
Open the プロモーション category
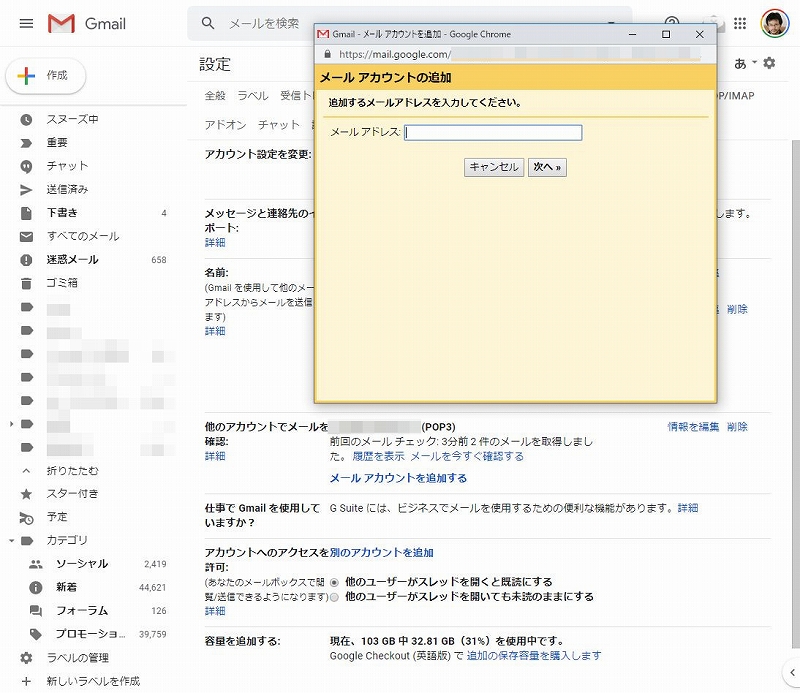pyautogui.click(x=90, y=634)
